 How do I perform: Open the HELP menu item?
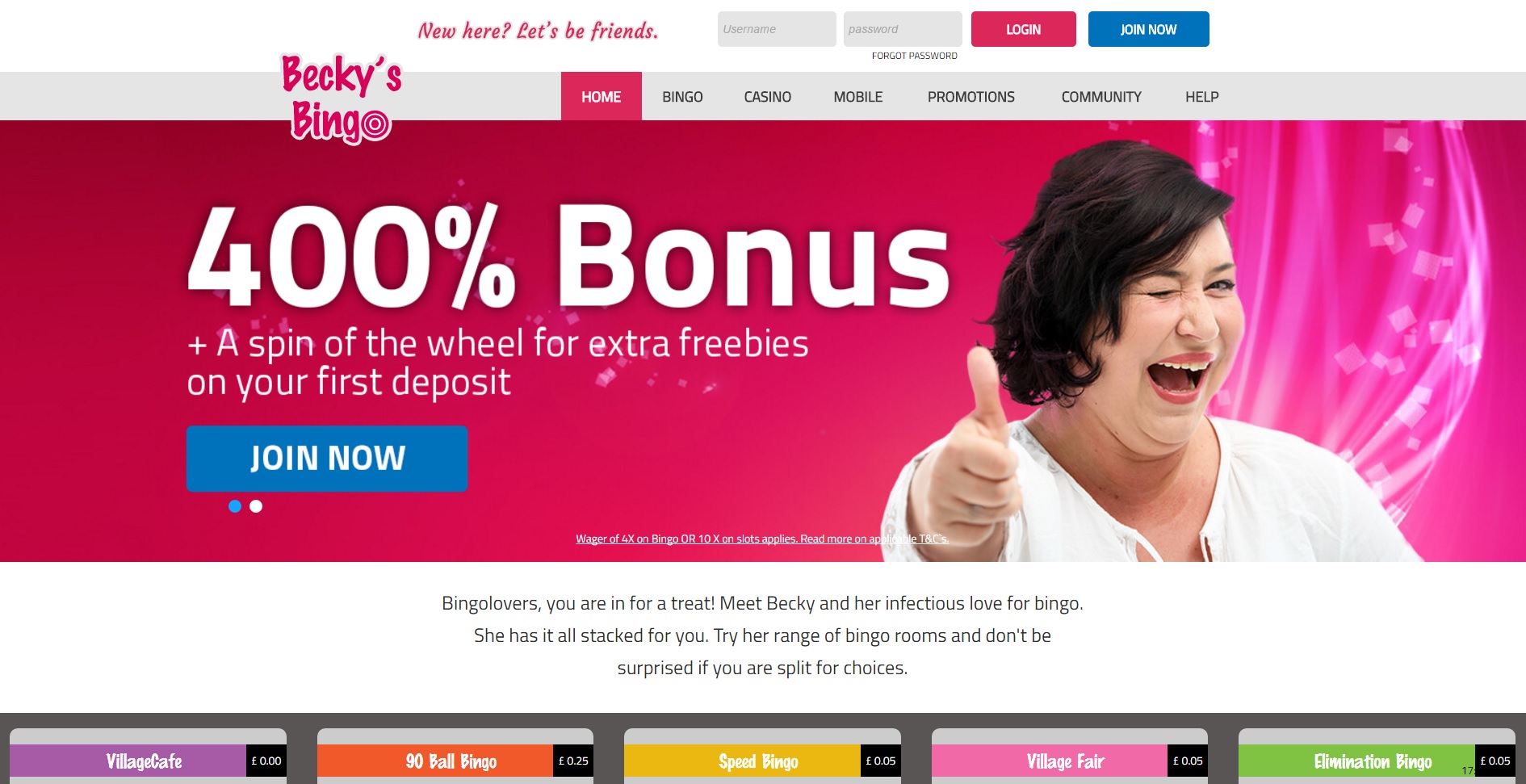click(x=1202, y=97)
